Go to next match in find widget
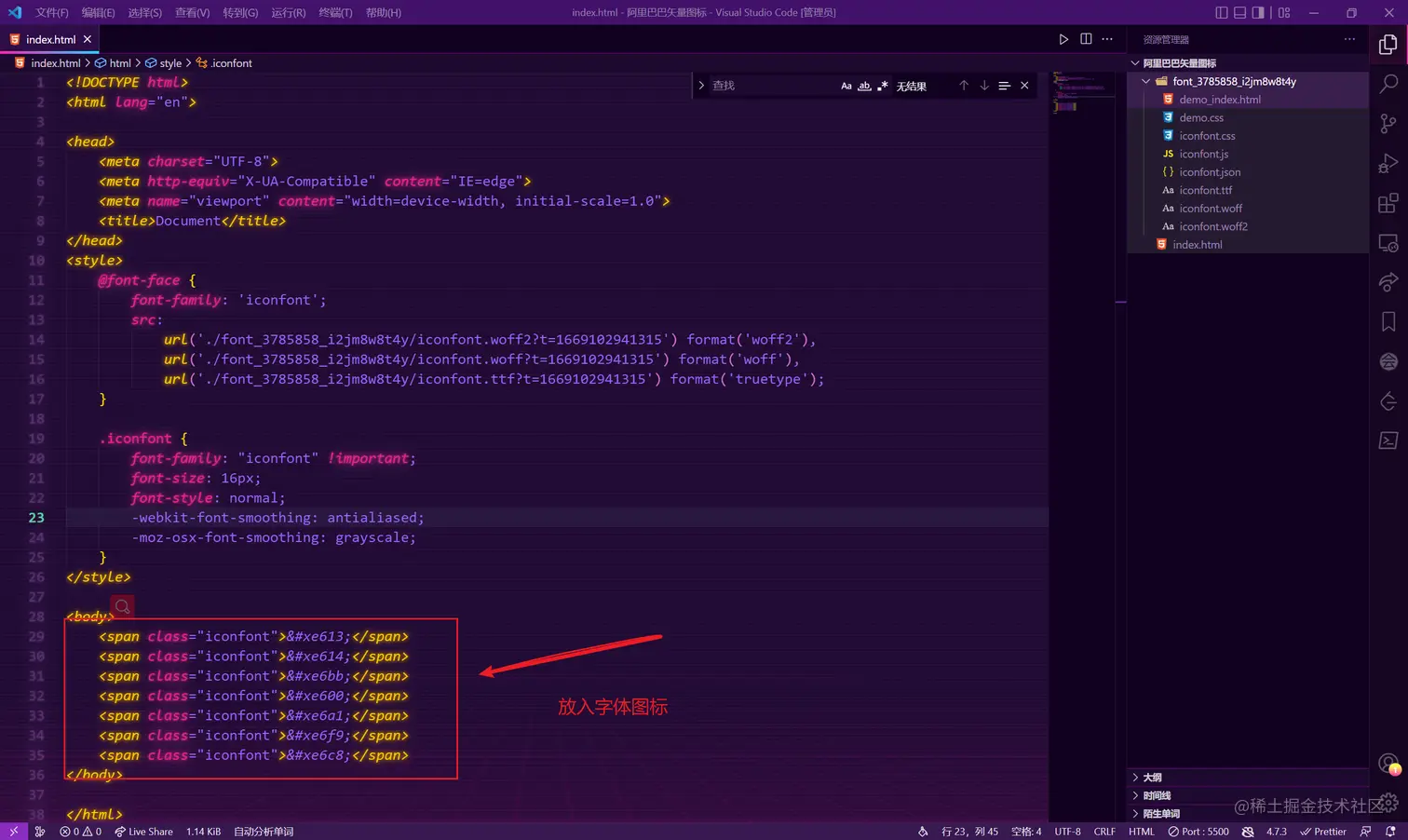The width and height of the screenshot is (1408, 840). pyautogui.click(x=984, y=86)
